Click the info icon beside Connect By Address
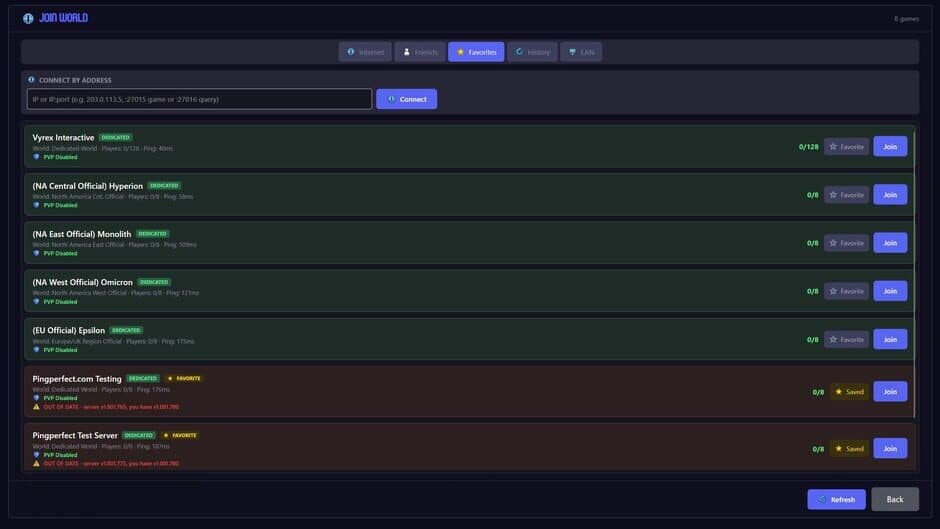This screenshot has width=940, height=529. tap(31, 80)
